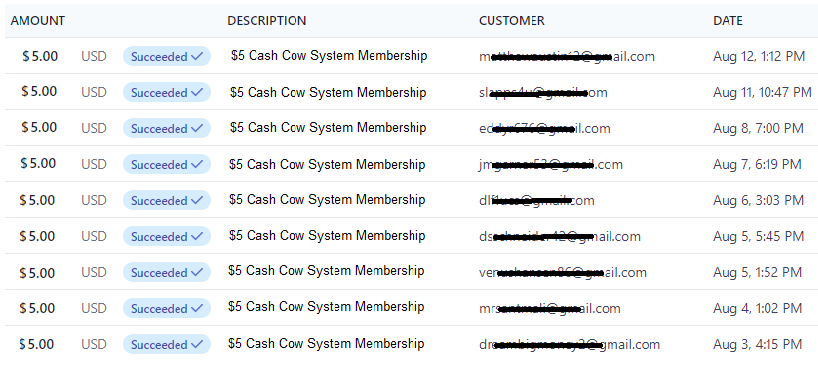Click the Succeeded checkmark for Aug 7 payment
The width and height of the screenshot is (818, 365).
pyautogui.click(x=197, y=165)
